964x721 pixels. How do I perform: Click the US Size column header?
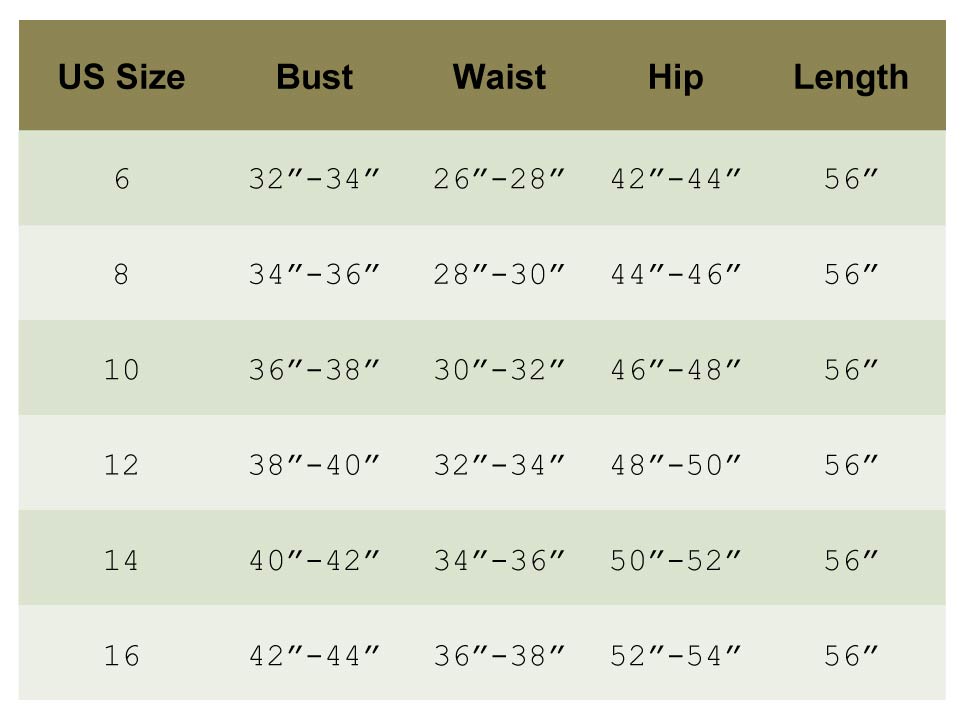[121, 77]
